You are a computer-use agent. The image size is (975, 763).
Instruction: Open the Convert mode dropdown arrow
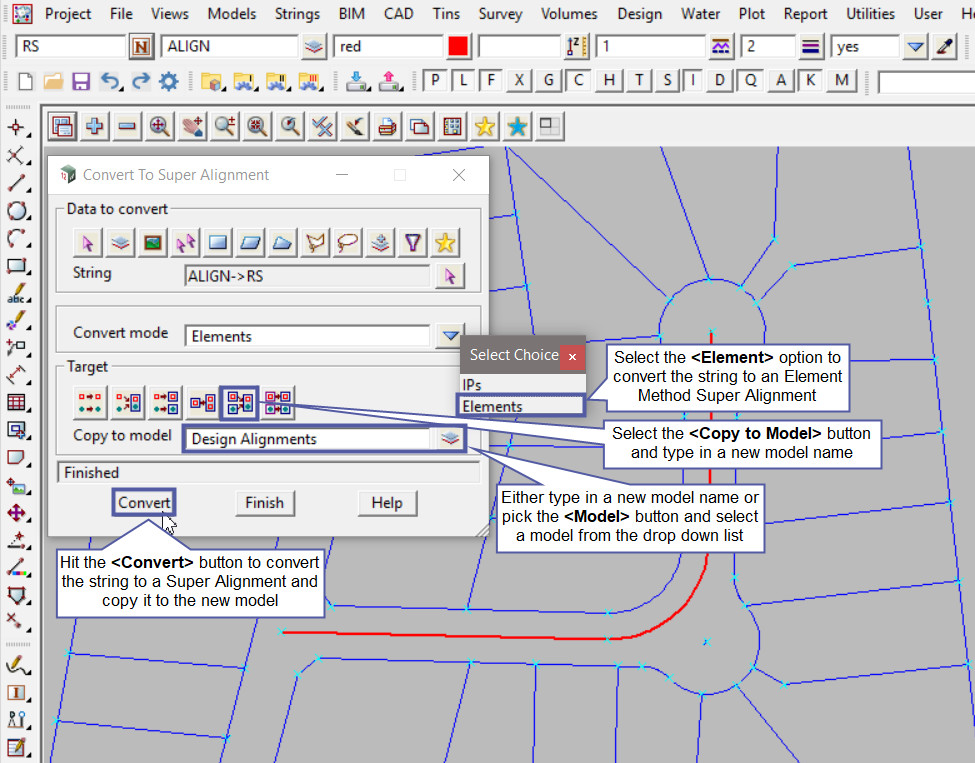[450, 336]
